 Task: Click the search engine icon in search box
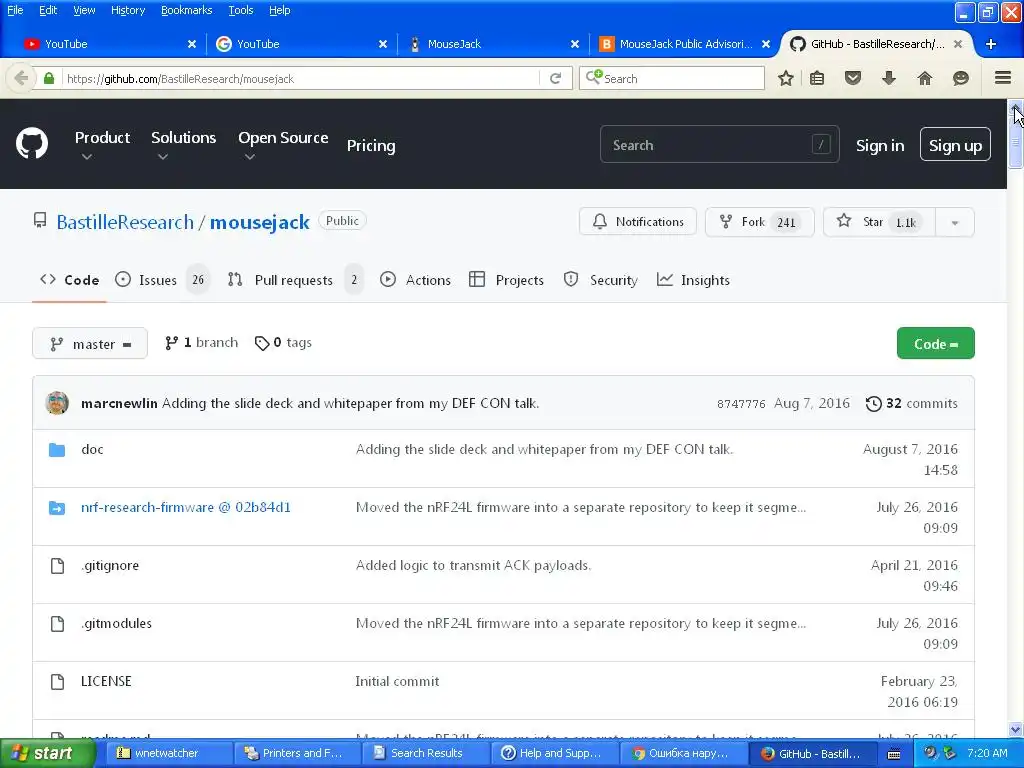click(x=594, y=78)
